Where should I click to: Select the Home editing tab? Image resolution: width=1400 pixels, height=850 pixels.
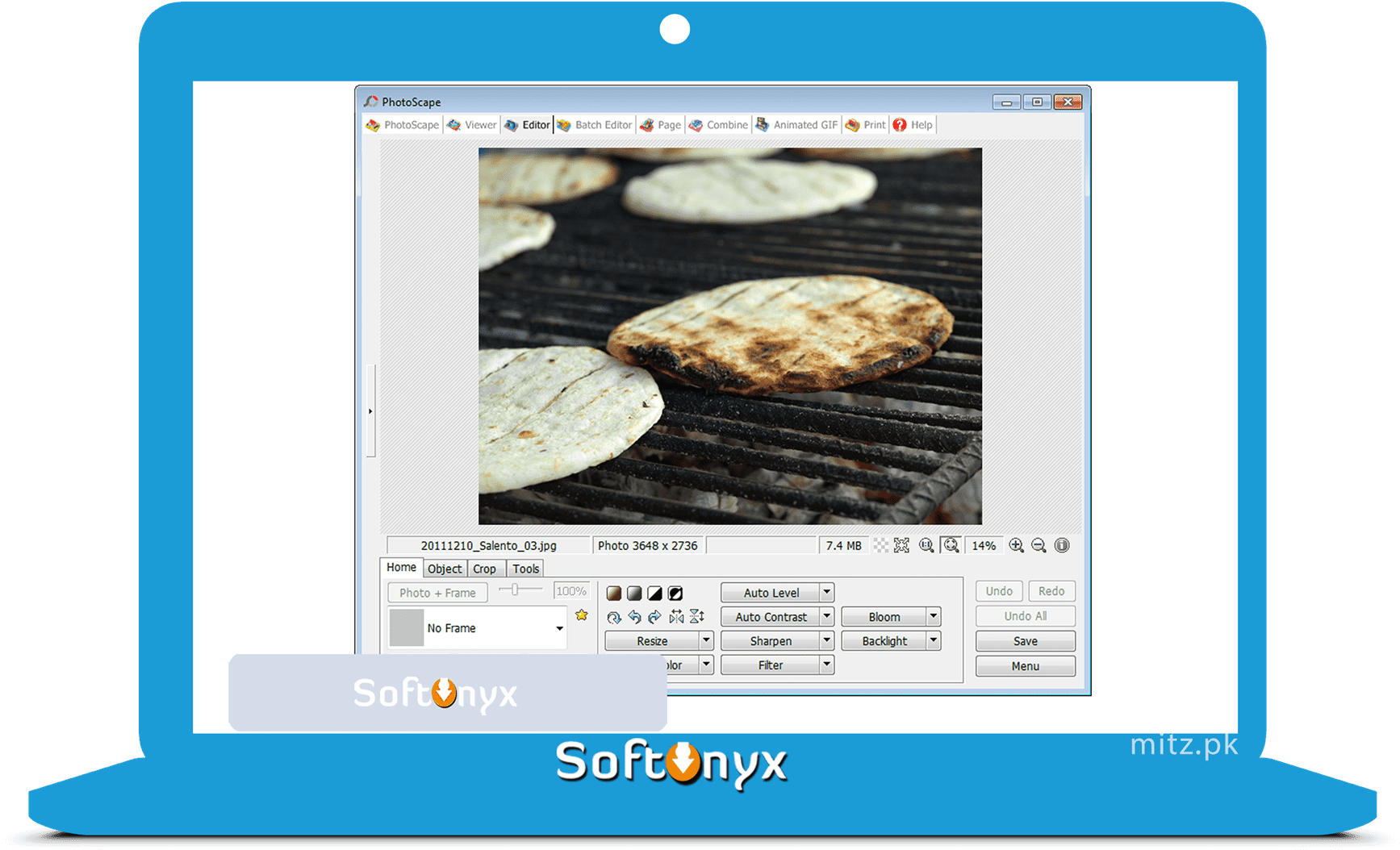[401, 568]
